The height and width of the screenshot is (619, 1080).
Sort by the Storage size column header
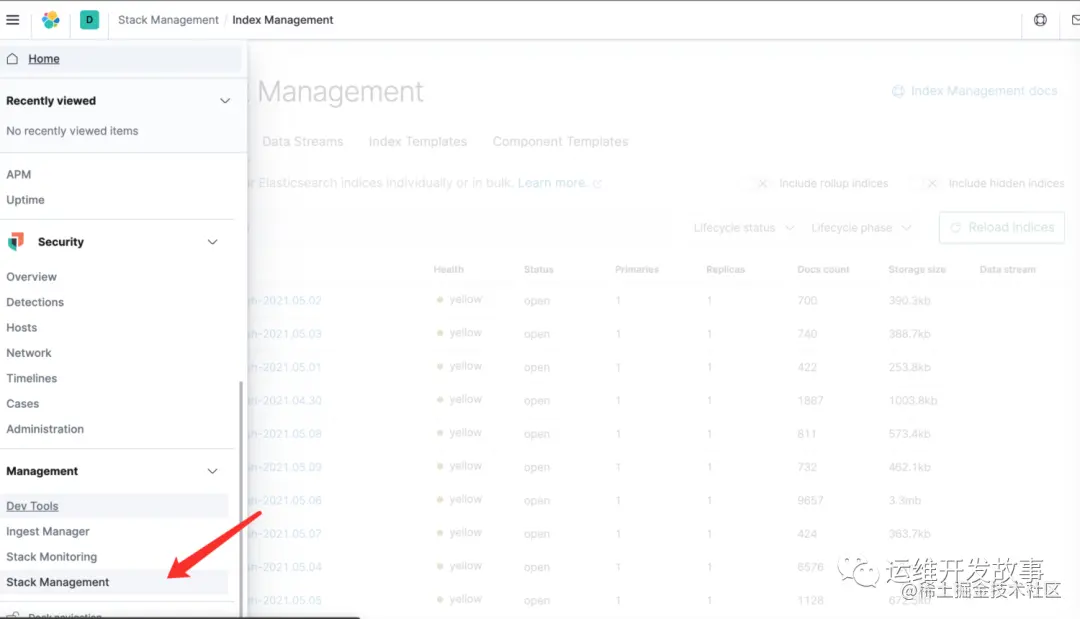tap(917, 269)
